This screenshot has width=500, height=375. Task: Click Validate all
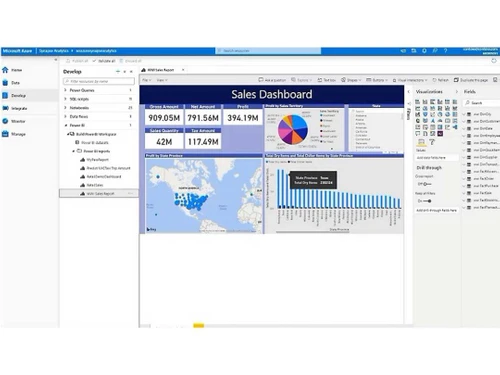click(104, 61)
